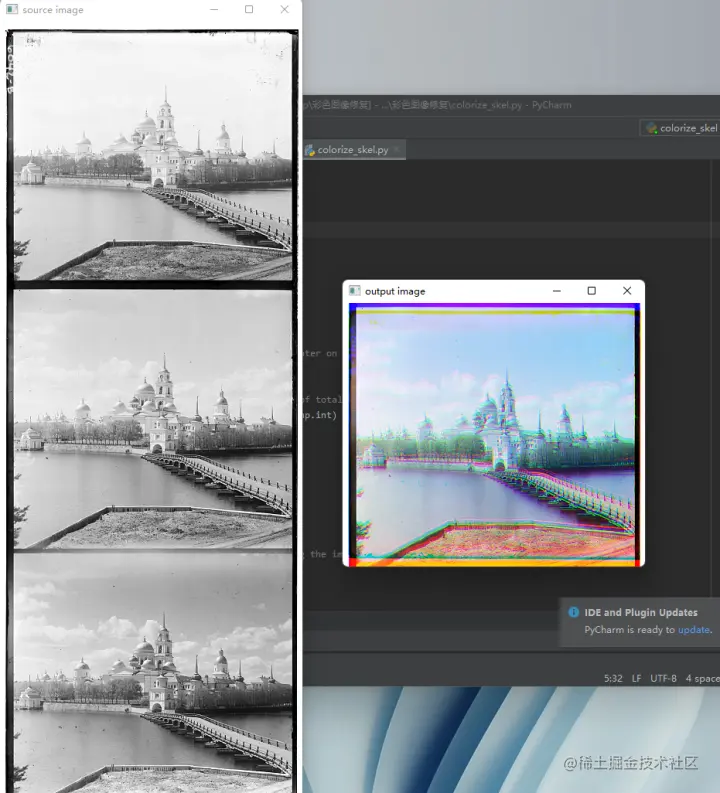Maximize the output image window

pos(592,291)
